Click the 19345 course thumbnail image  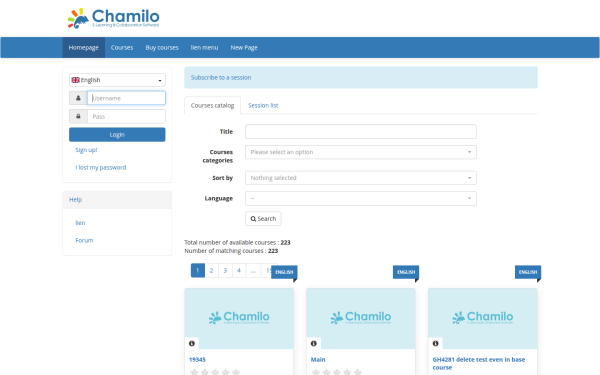tap(239, 318)
